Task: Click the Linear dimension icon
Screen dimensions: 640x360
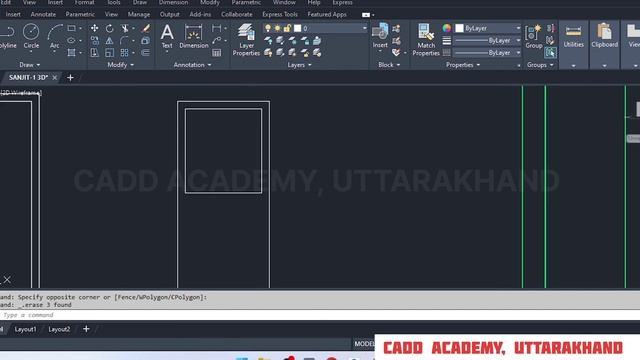Action: coord(216,28)
